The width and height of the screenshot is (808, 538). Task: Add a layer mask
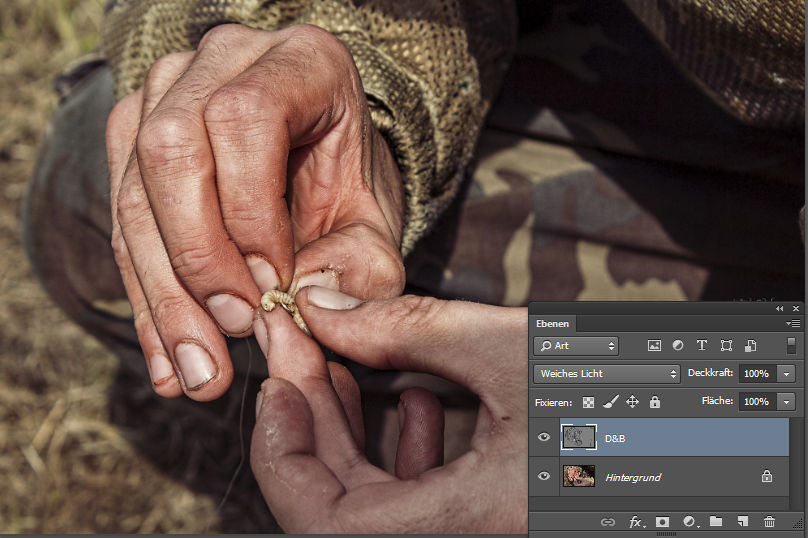[662, 522]
